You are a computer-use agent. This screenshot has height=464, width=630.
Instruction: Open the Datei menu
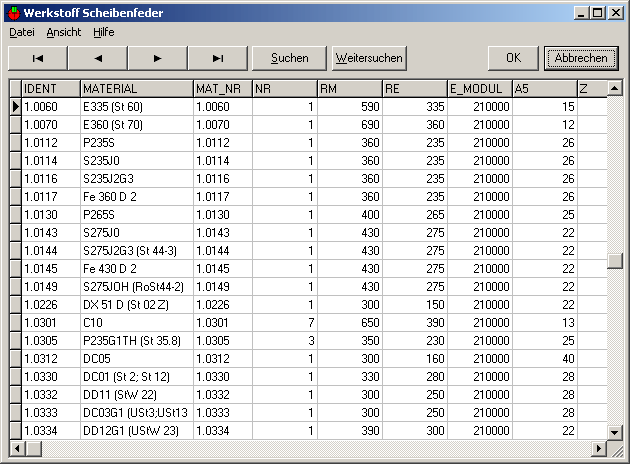tap(21, 32)
